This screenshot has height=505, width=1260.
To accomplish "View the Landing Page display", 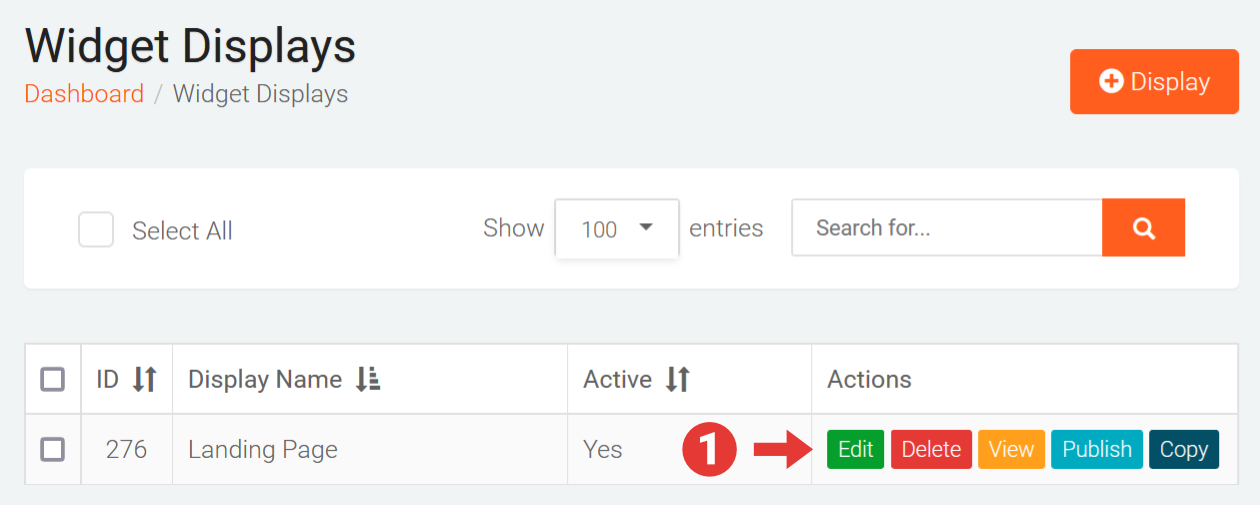I will pyautogui.click(x=1011, y=450).
